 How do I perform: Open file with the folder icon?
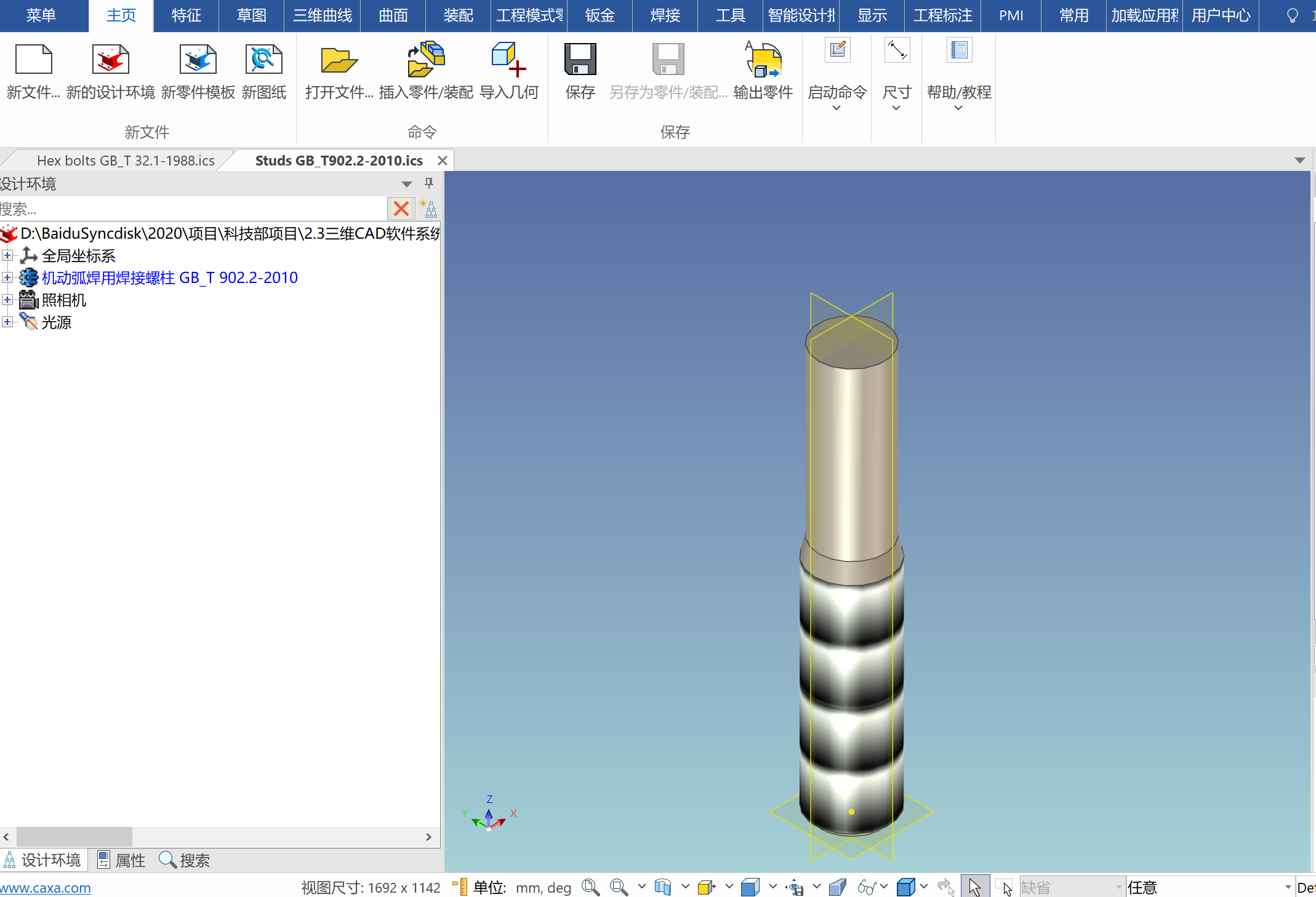pyautogui.click(x=339, y=60)
